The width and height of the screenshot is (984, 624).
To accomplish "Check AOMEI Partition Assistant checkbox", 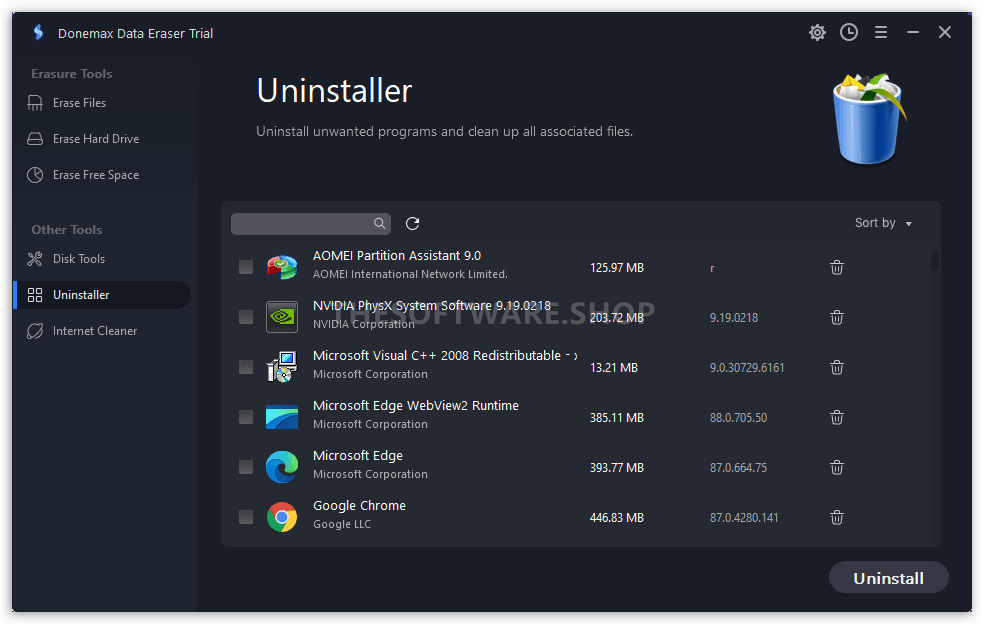I will pos(246,267).
